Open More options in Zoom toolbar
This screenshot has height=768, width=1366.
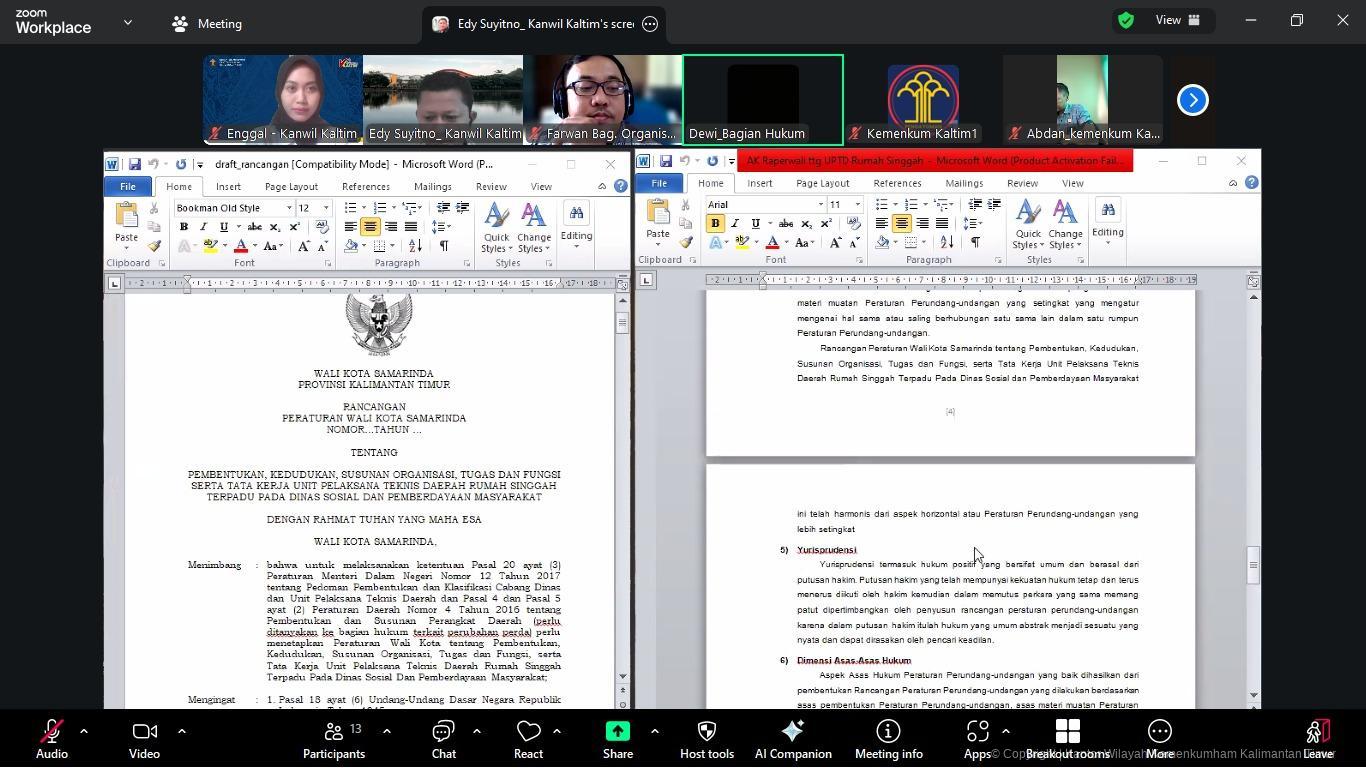1159,739
